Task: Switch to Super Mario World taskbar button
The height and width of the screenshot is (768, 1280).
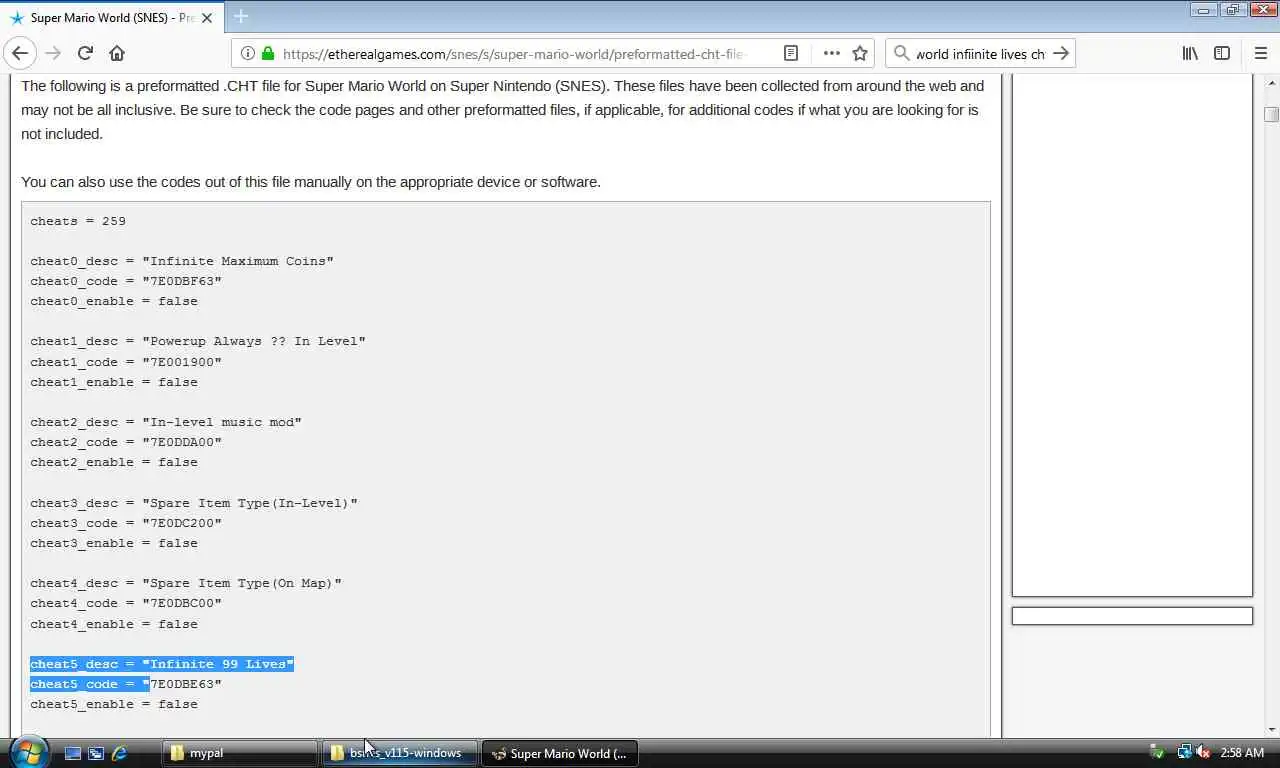Action: [x=560, y=753]
